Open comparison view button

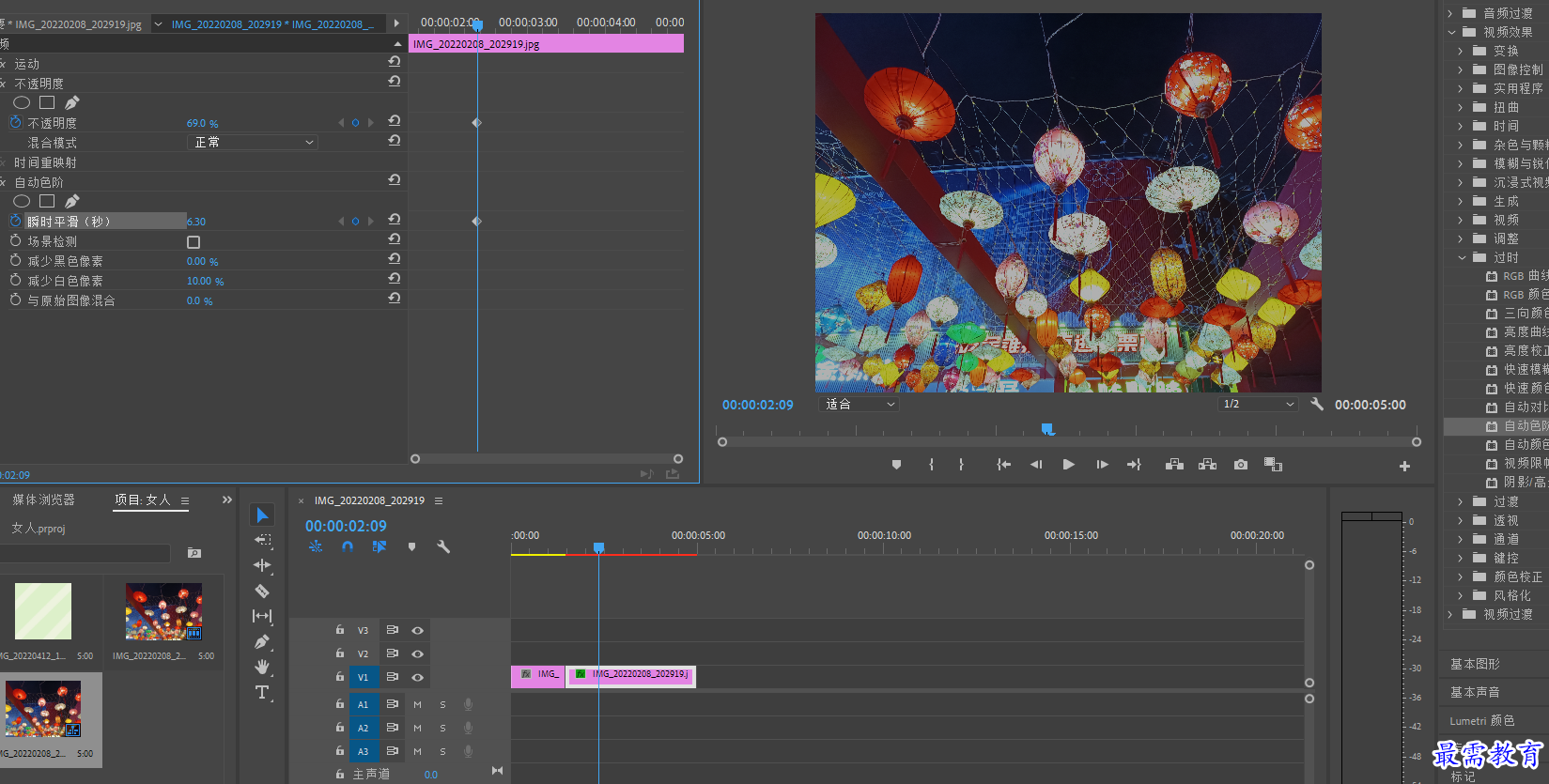[x=1273, y=465]
